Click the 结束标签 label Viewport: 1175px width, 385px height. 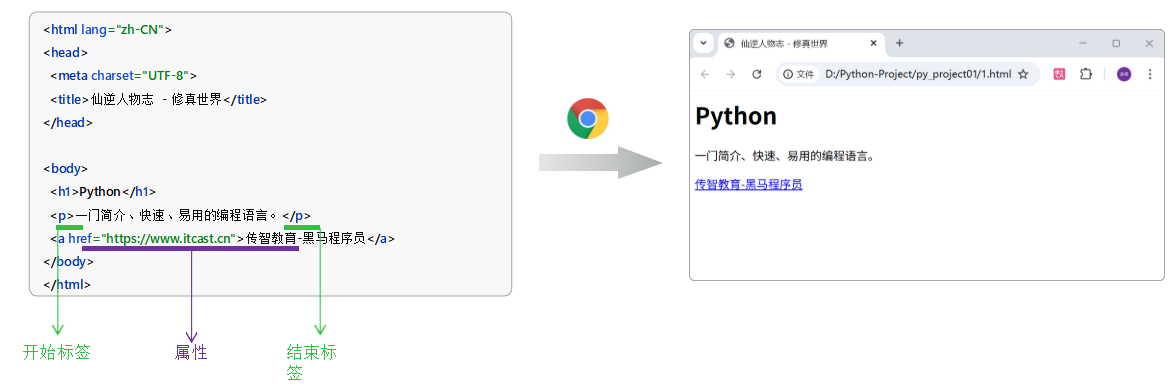click(312, 363)
